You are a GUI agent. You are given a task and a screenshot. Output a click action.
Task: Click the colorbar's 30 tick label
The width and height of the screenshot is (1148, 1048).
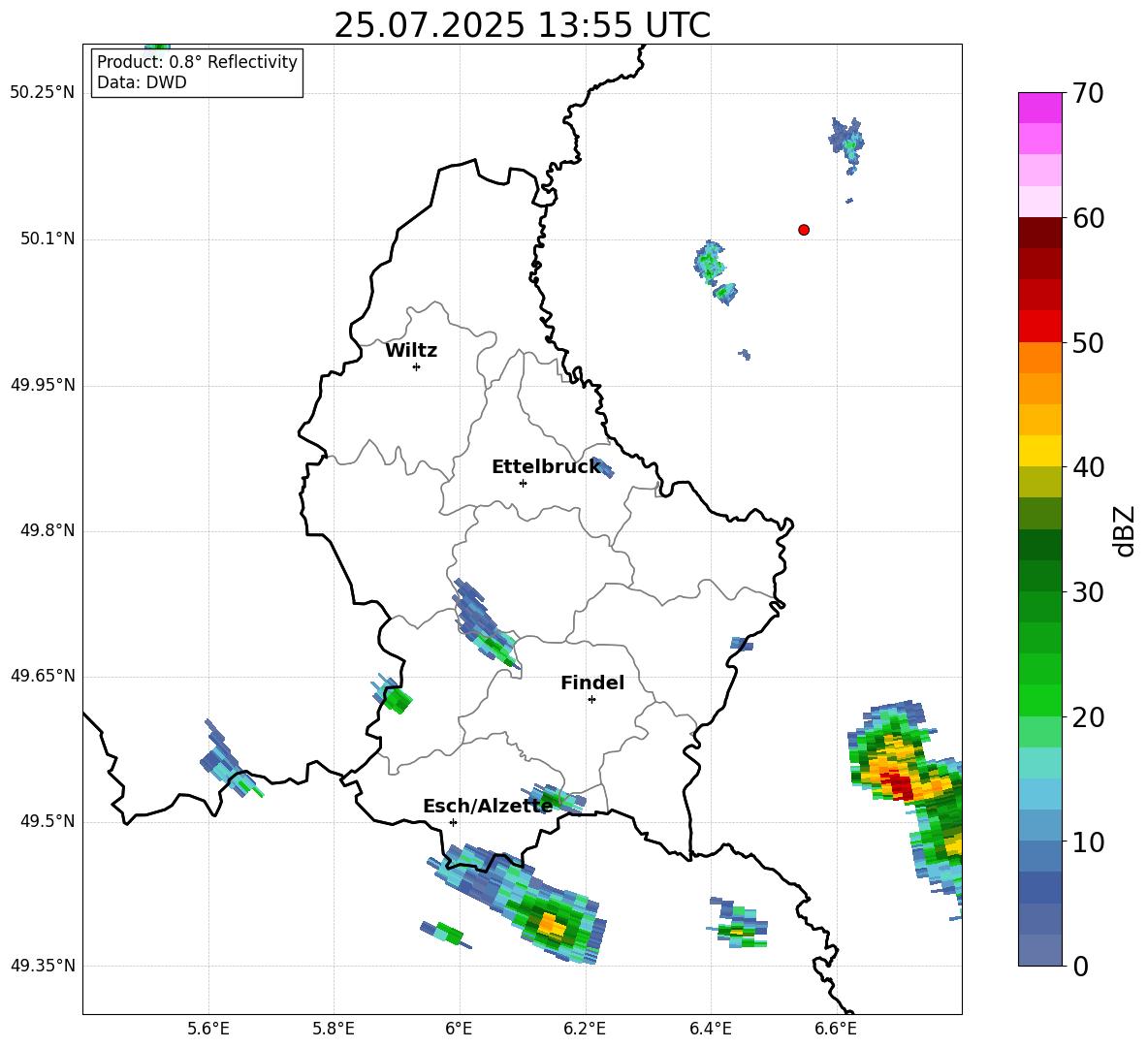point(1089,592)
